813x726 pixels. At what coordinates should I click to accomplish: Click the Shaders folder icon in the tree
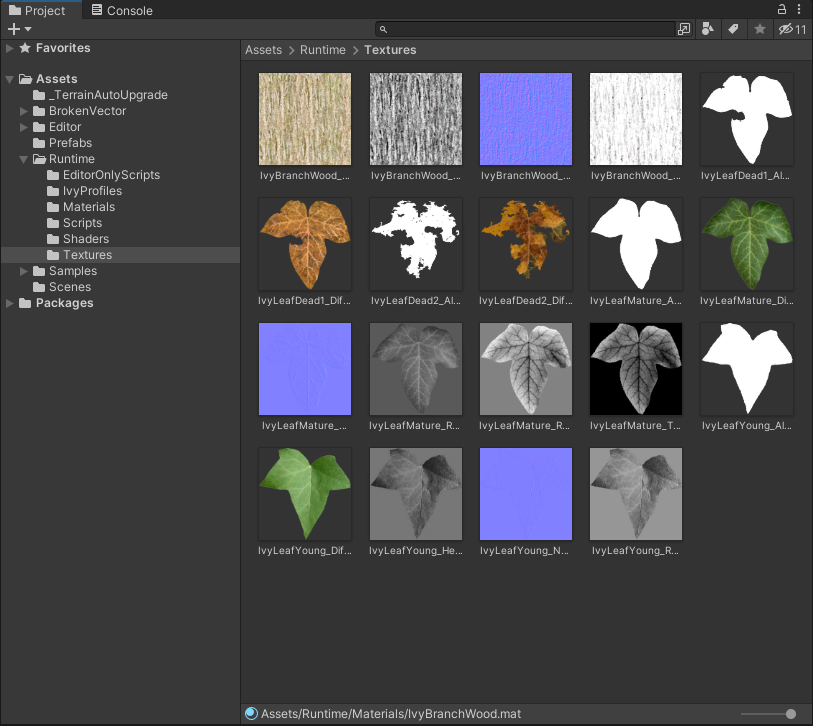(53, 239)
